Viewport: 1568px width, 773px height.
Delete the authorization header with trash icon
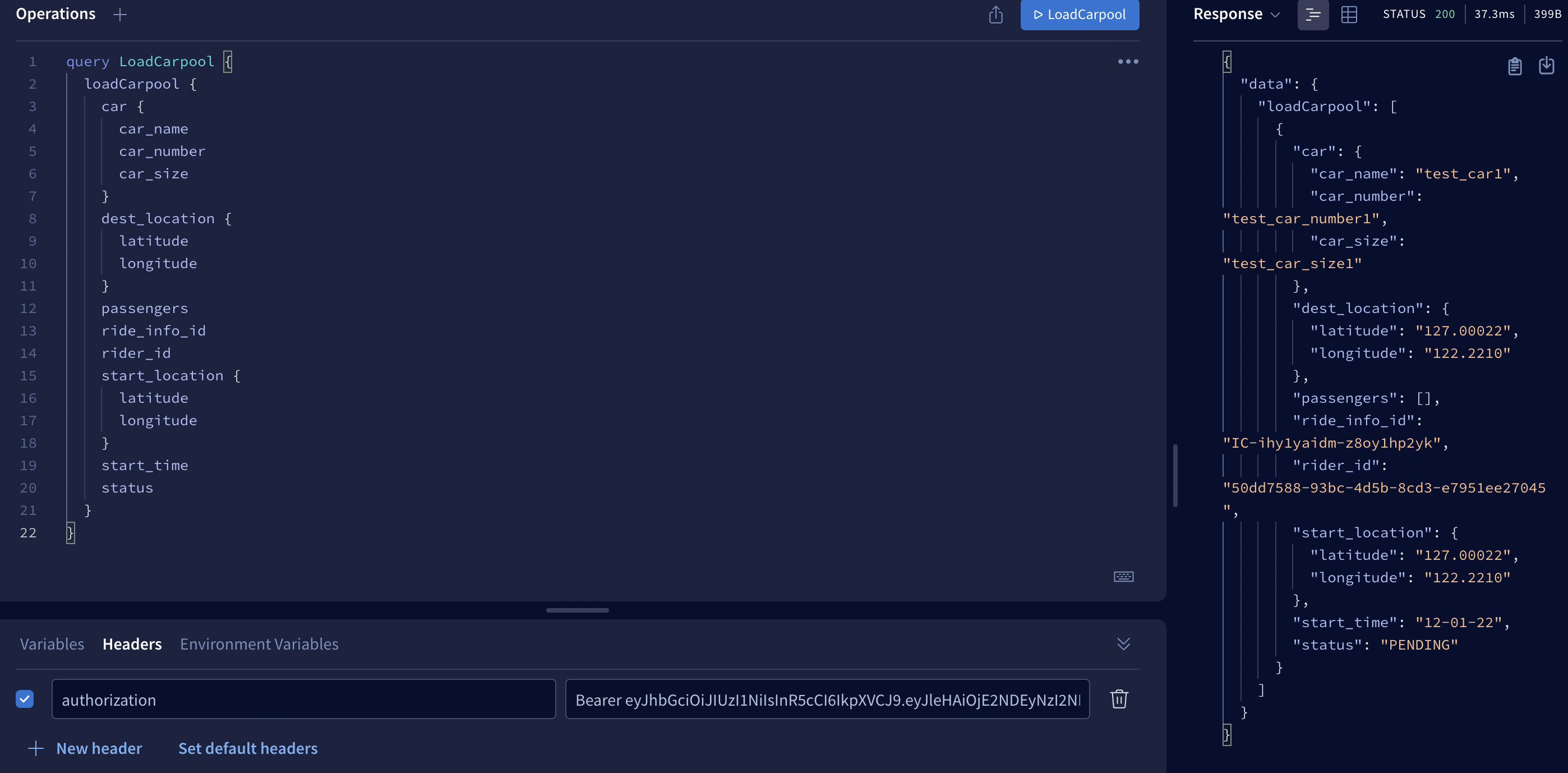(x=1119, y=699)
